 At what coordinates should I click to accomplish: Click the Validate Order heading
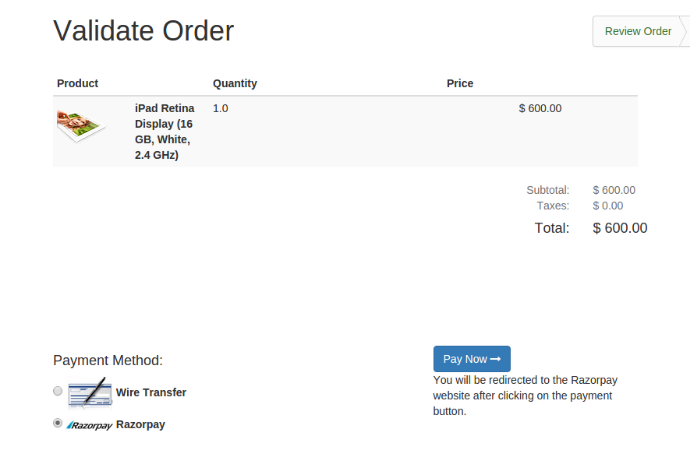[143, 31]
